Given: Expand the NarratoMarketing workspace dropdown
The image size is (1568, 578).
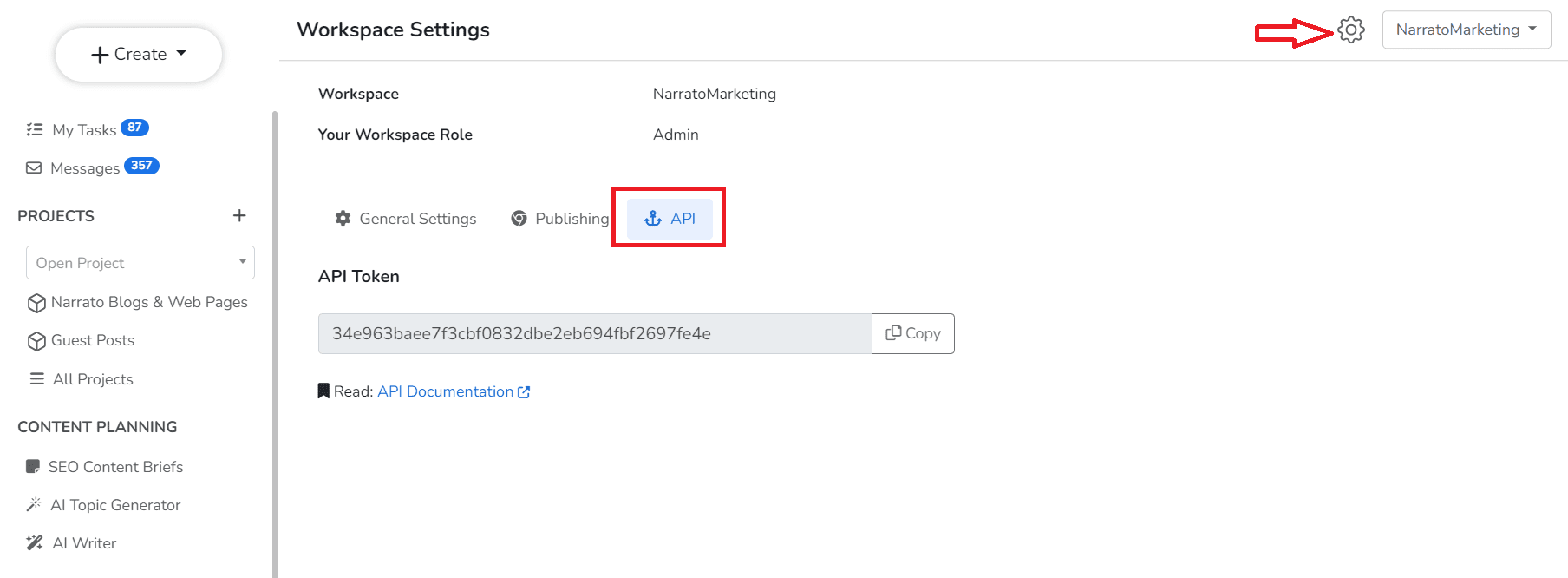Looking at the screenshot, I should pyautogui.click(x=1466, y=30).
